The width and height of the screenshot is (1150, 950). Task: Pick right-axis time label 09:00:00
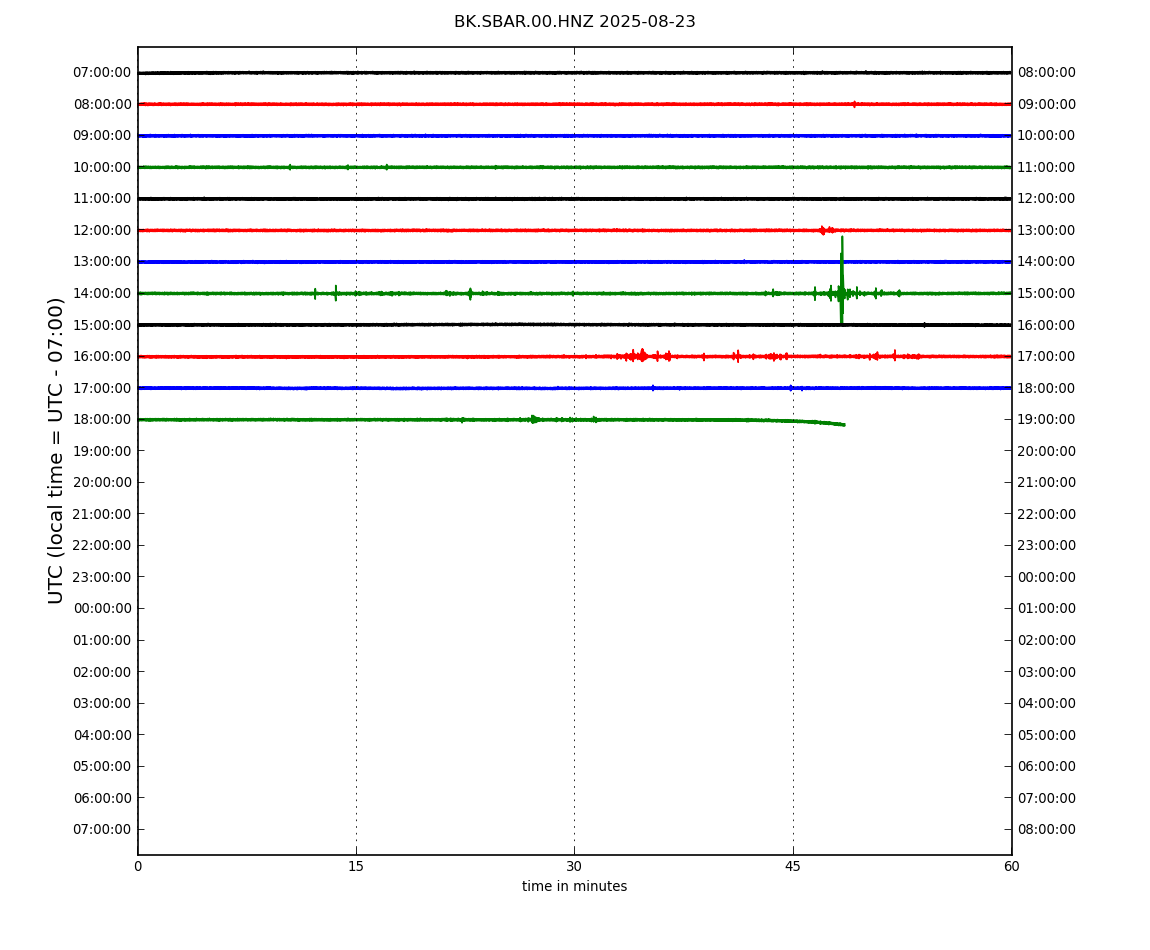[x=1047, y=104]
